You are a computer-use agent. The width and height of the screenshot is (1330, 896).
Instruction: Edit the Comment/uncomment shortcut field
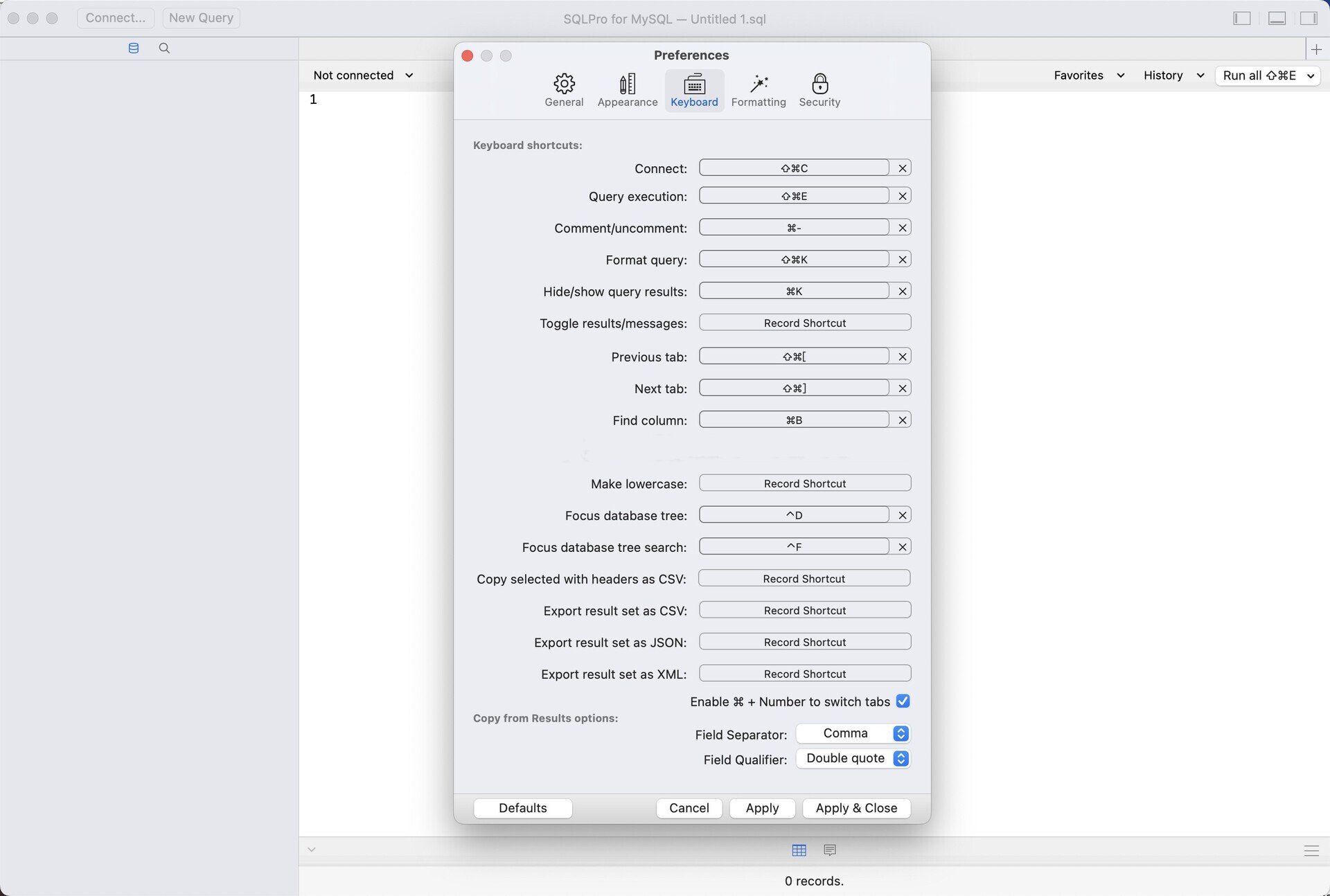click(x=794, y=228)
